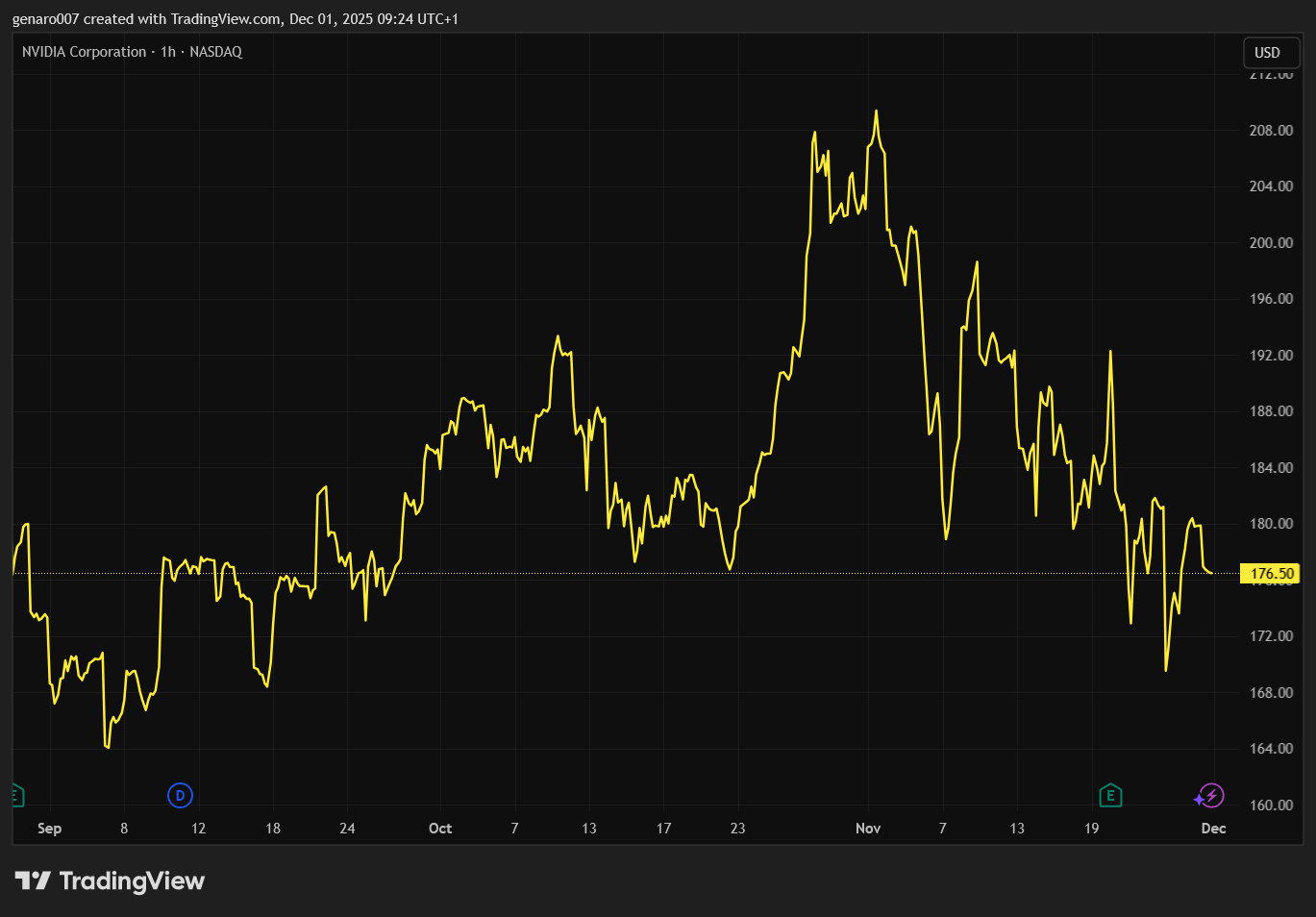This screenshot has width=1316, height=917.
Task: Click the 184.00 price level on axis
Action: click(x=1271, y=468)
